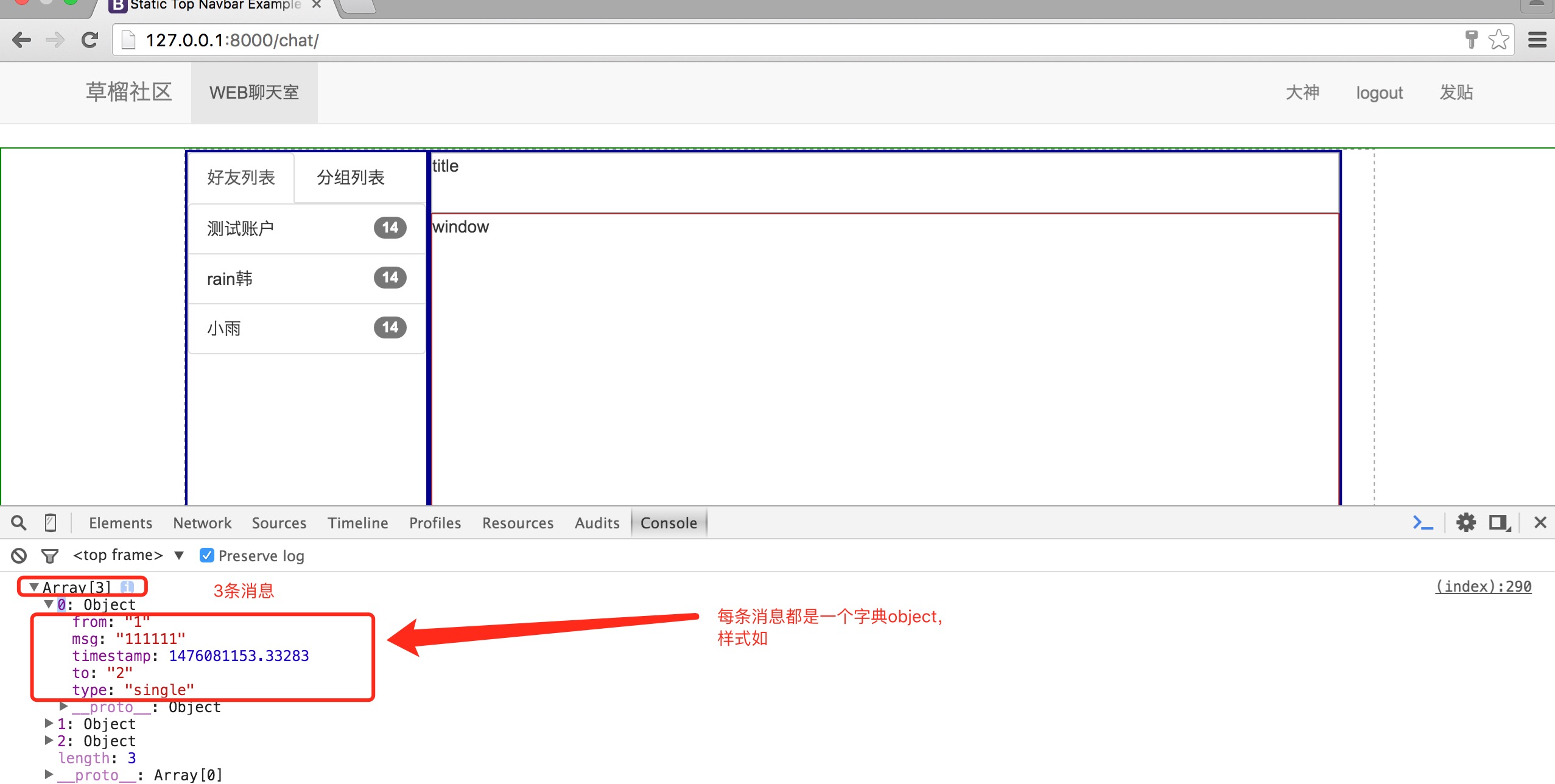Open DevTools Sources panel
Image resolution: width=1555 pixels, height=784 pixels.
279,523
